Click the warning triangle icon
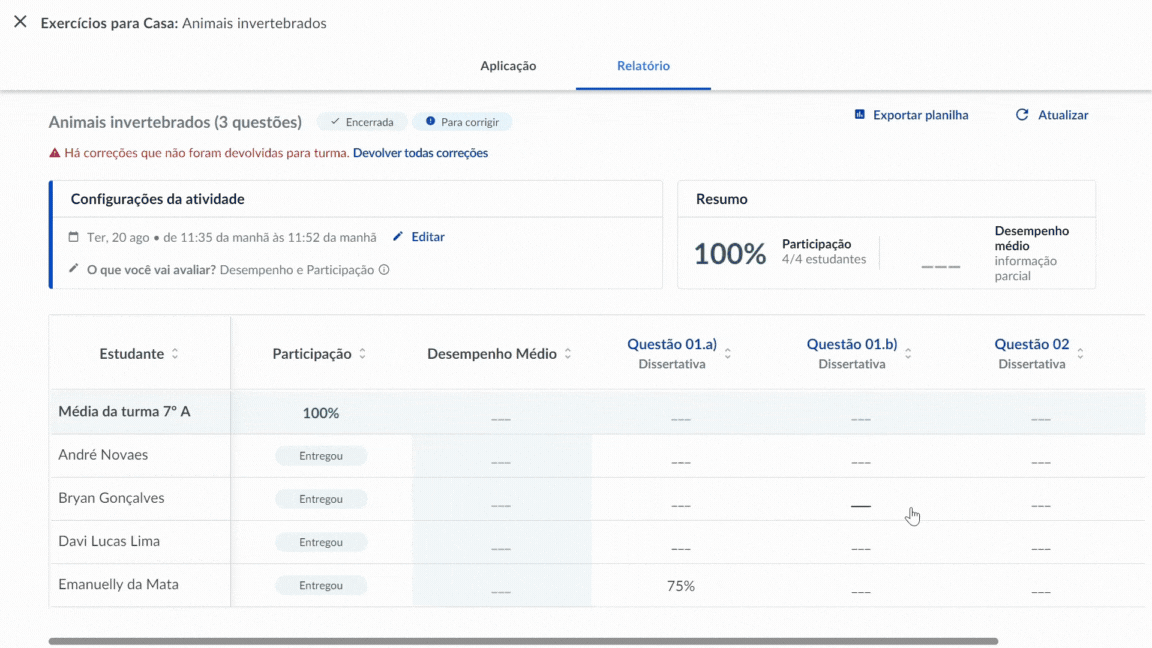1152x648 pixels. pos(55,153)
